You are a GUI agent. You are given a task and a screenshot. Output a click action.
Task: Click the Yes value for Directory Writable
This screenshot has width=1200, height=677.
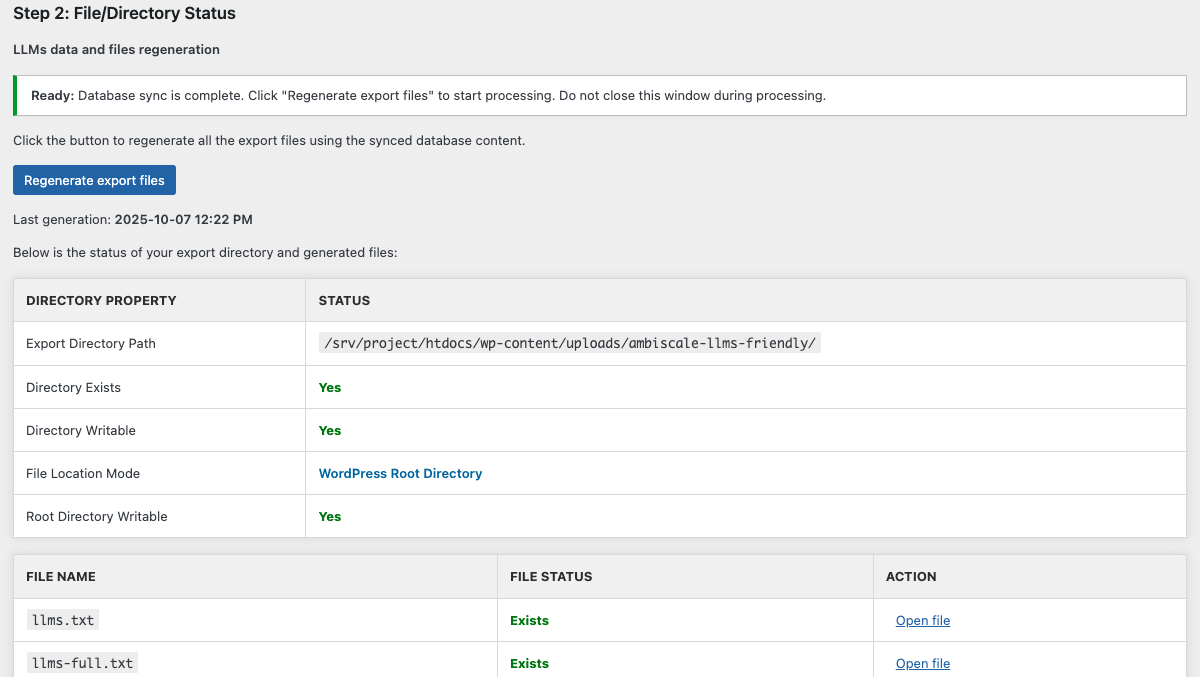click(x=330, y=431)
